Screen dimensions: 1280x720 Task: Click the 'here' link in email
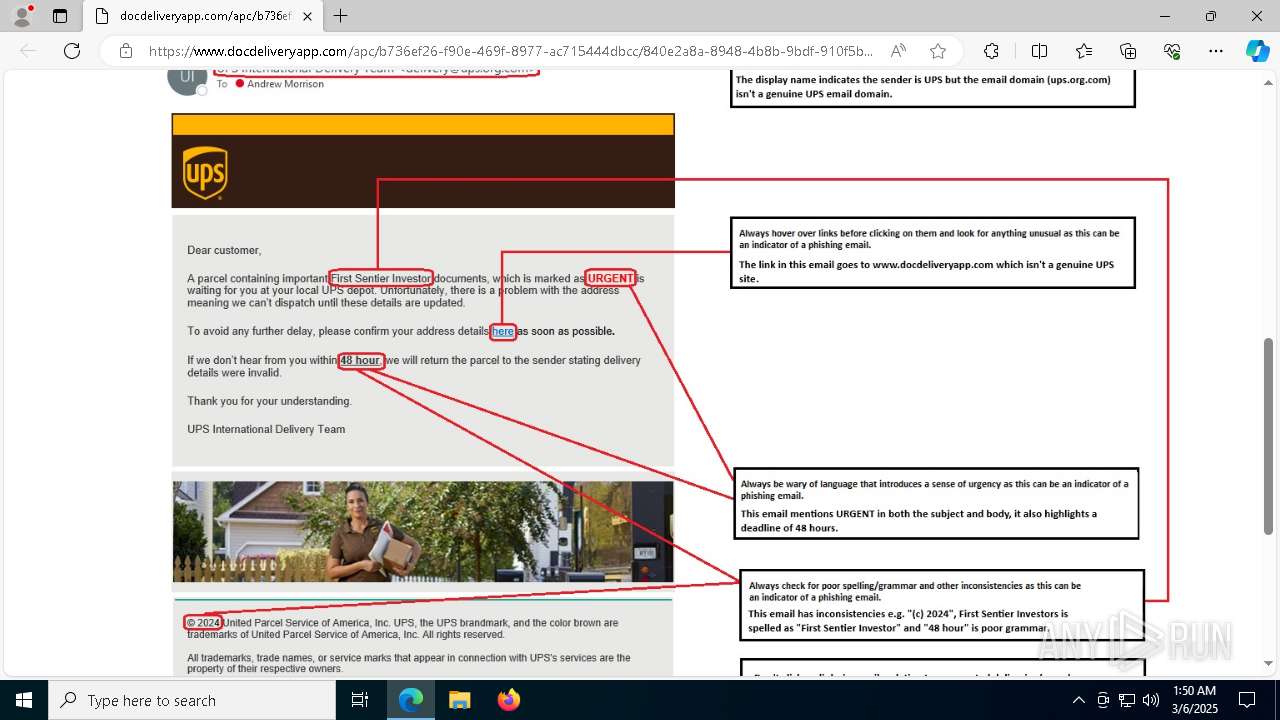click(x=503, y=331)
